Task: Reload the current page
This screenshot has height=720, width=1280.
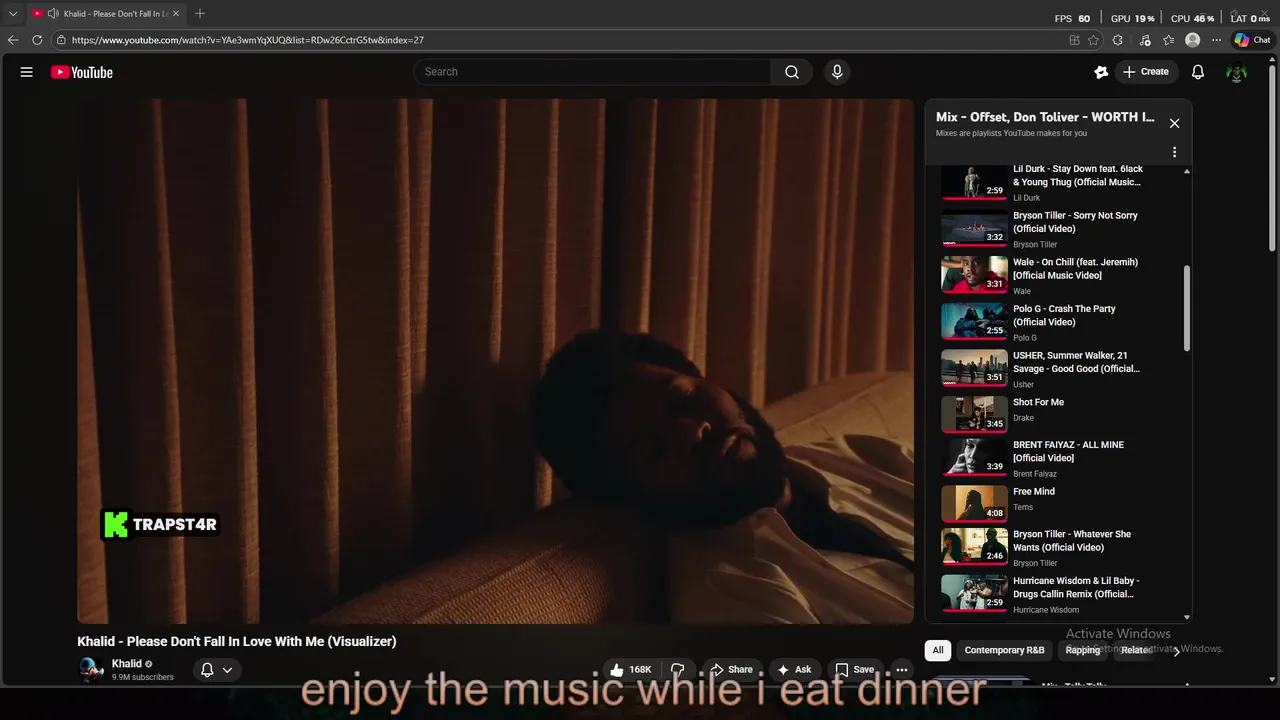Action: pos(37,40)
